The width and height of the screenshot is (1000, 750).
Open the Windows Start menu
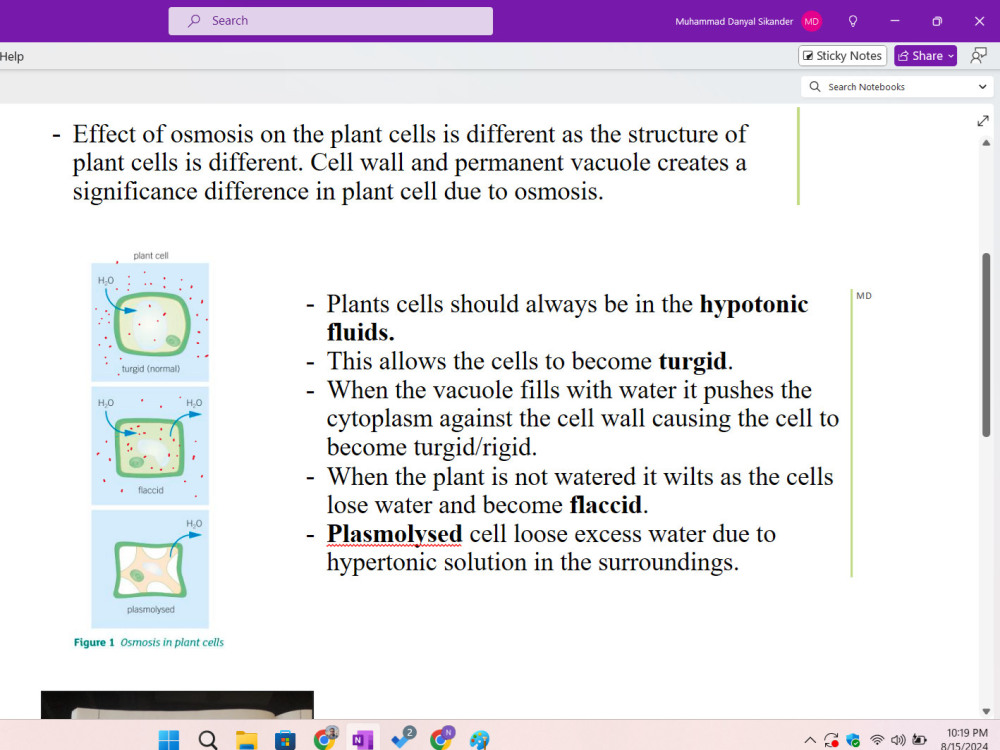[x=169, y=740]
